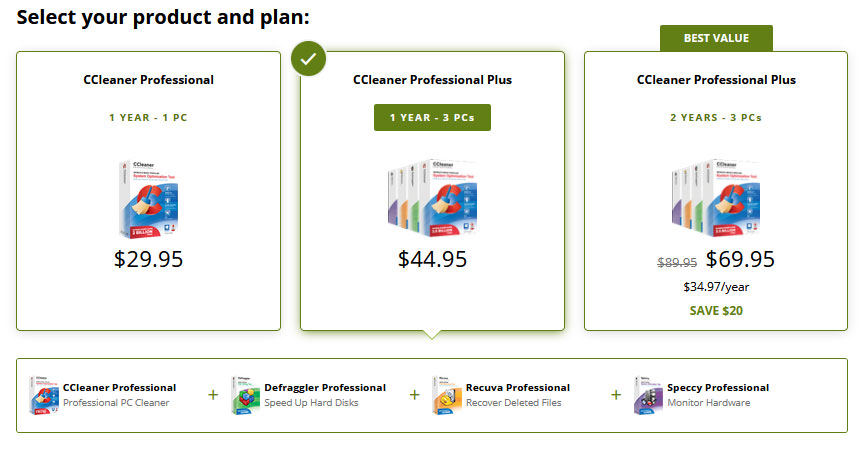Click the green checkmark selection badge
865x449 pixels.
point(308,58)
